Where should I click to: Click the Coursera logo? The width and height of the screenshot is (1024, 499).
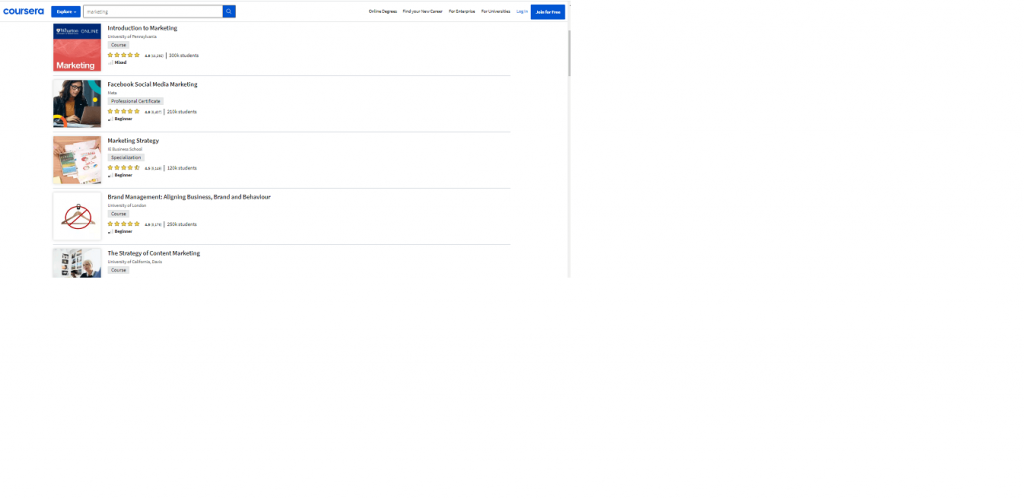click(x=24, y=11)
